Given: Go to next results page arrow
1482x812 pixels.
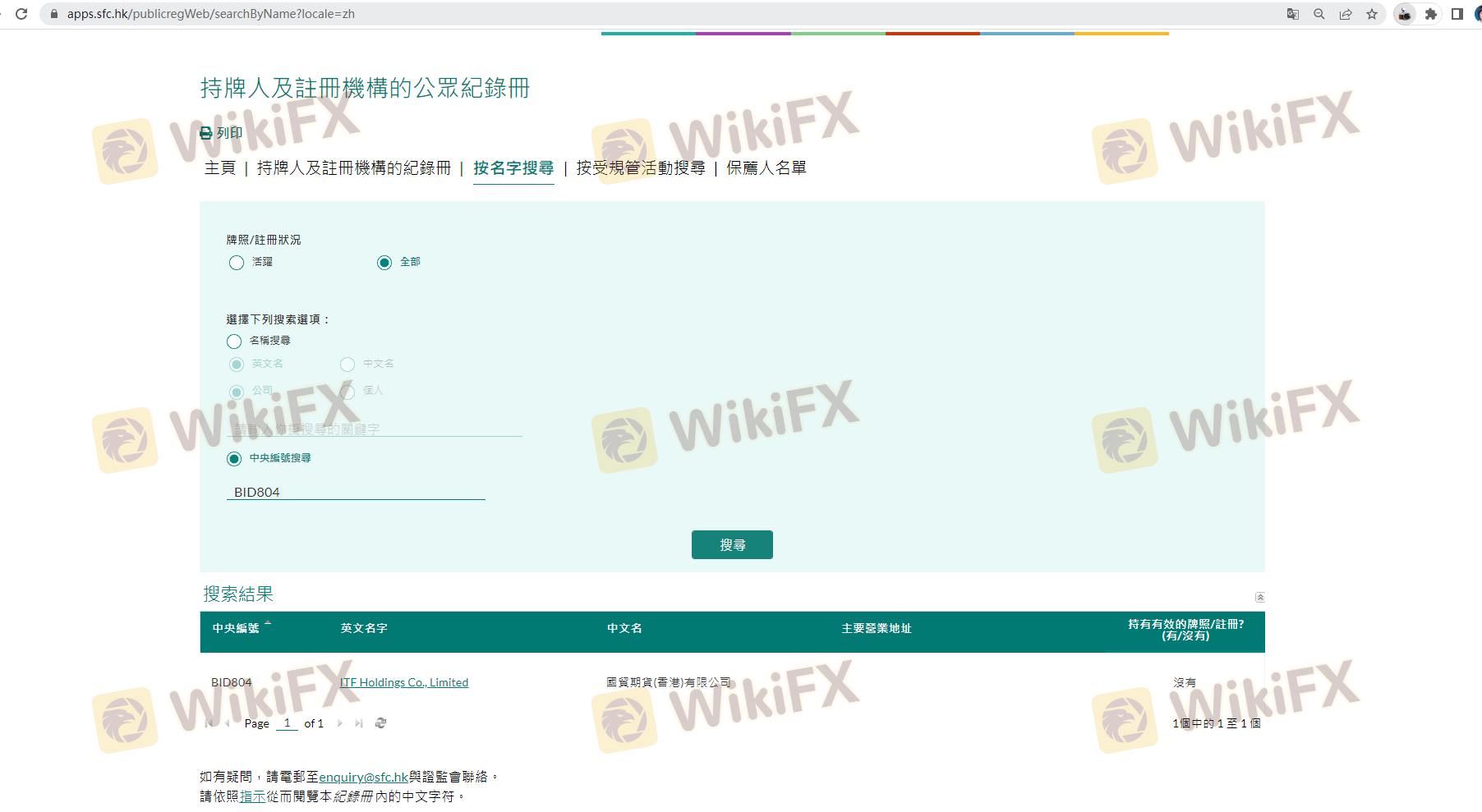Looking at the screenshot, I should point(339,723).
